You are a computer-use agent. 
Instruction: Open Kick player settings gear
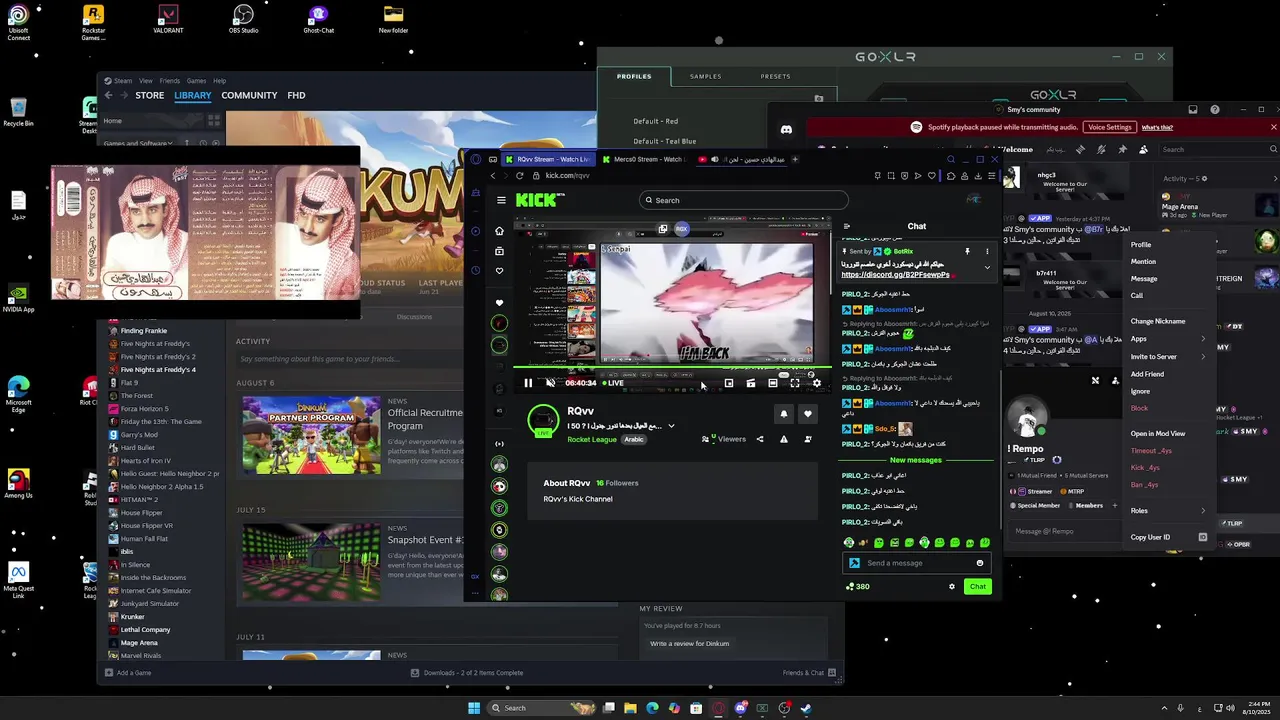click(816, 383)
